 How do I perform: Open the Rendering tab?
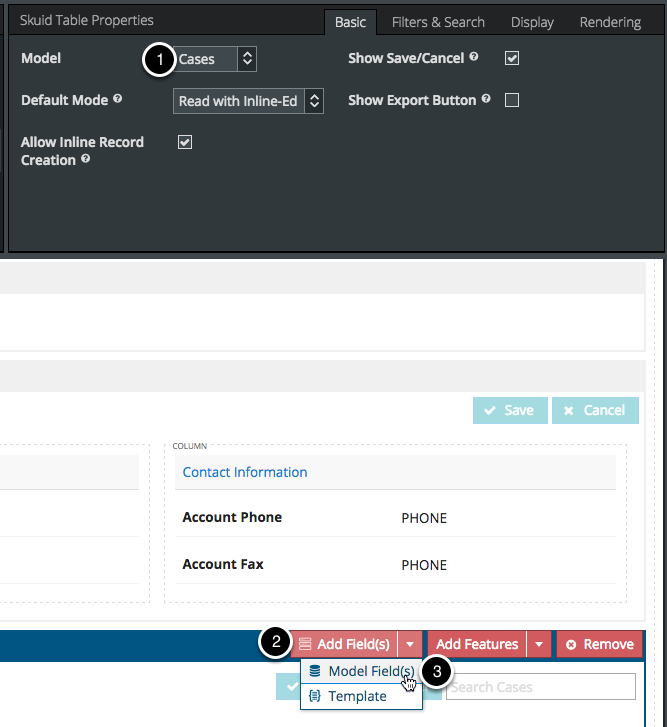pos(610,22)
